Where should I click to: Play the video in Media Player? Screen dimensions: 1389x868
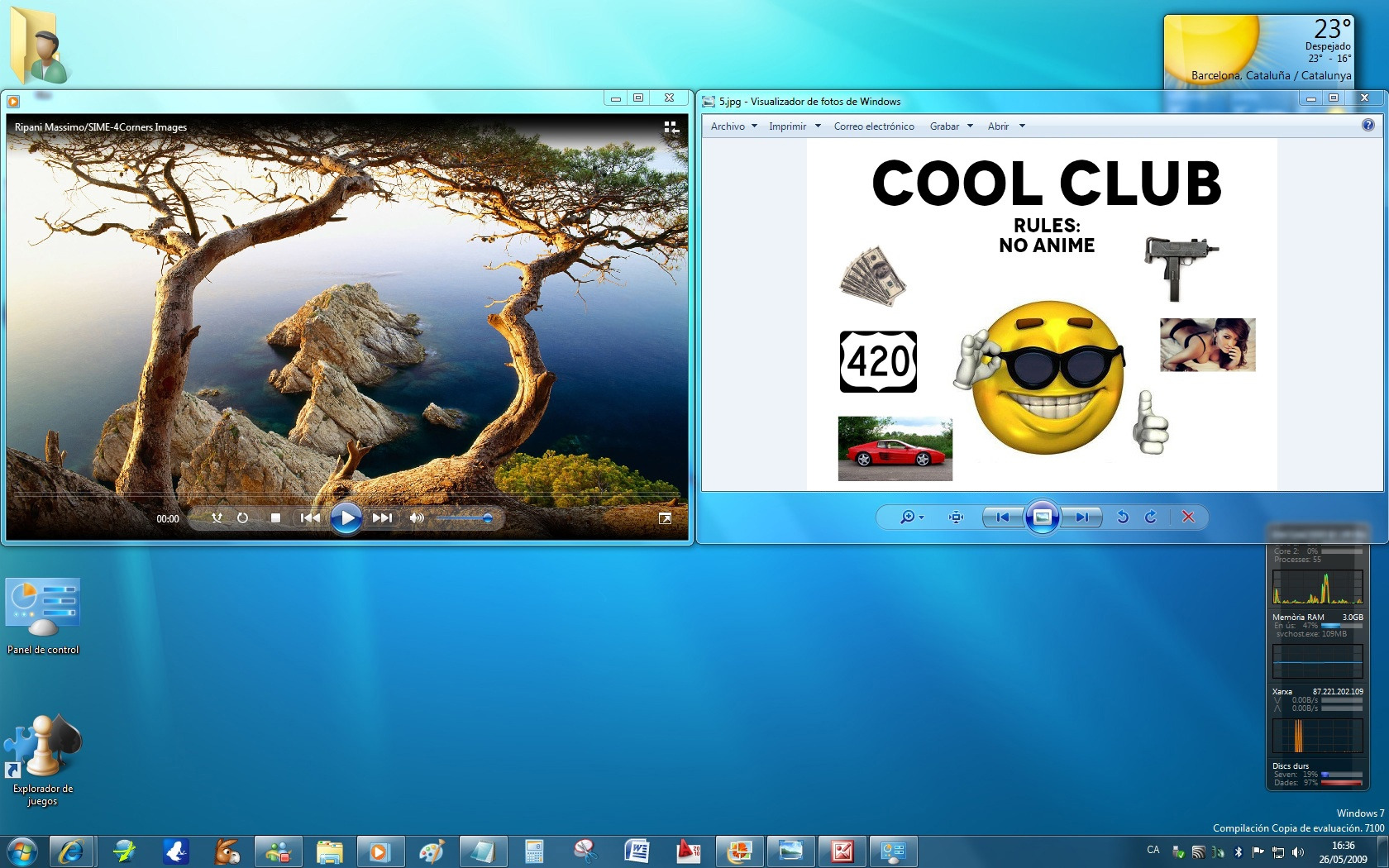(346, 518)
